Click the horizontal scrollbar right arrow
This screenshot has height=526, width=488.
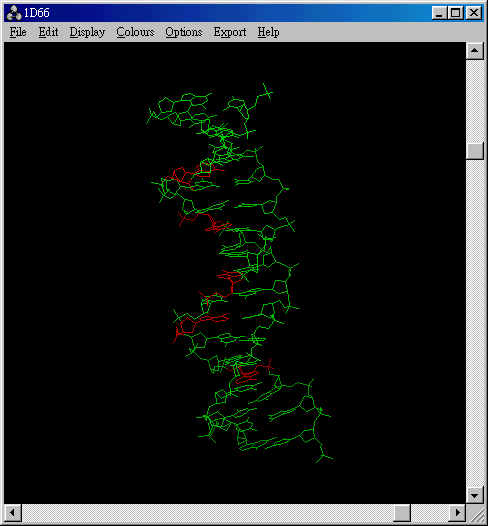(457, 513)
